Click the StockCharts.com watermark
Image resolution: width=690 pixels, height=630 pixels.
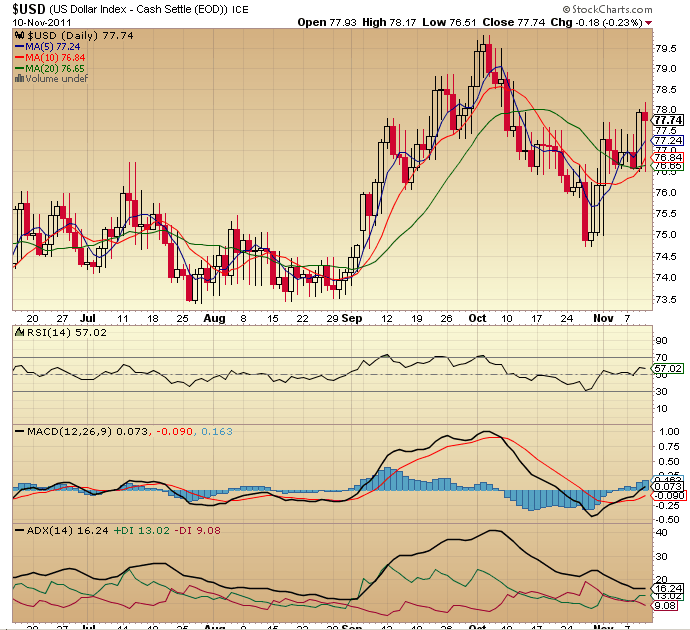[x=628, y=9]
